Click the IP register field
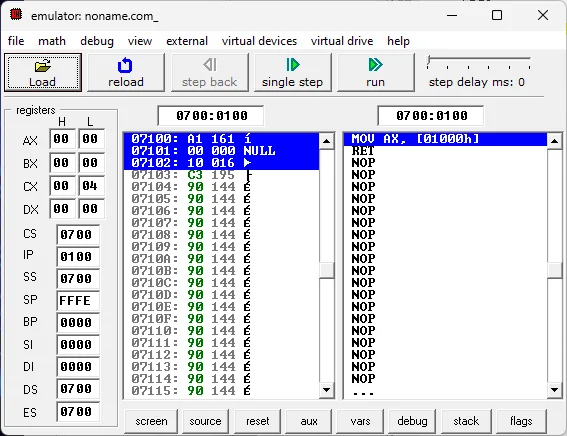The image size is (567, 436). [78, 257]
